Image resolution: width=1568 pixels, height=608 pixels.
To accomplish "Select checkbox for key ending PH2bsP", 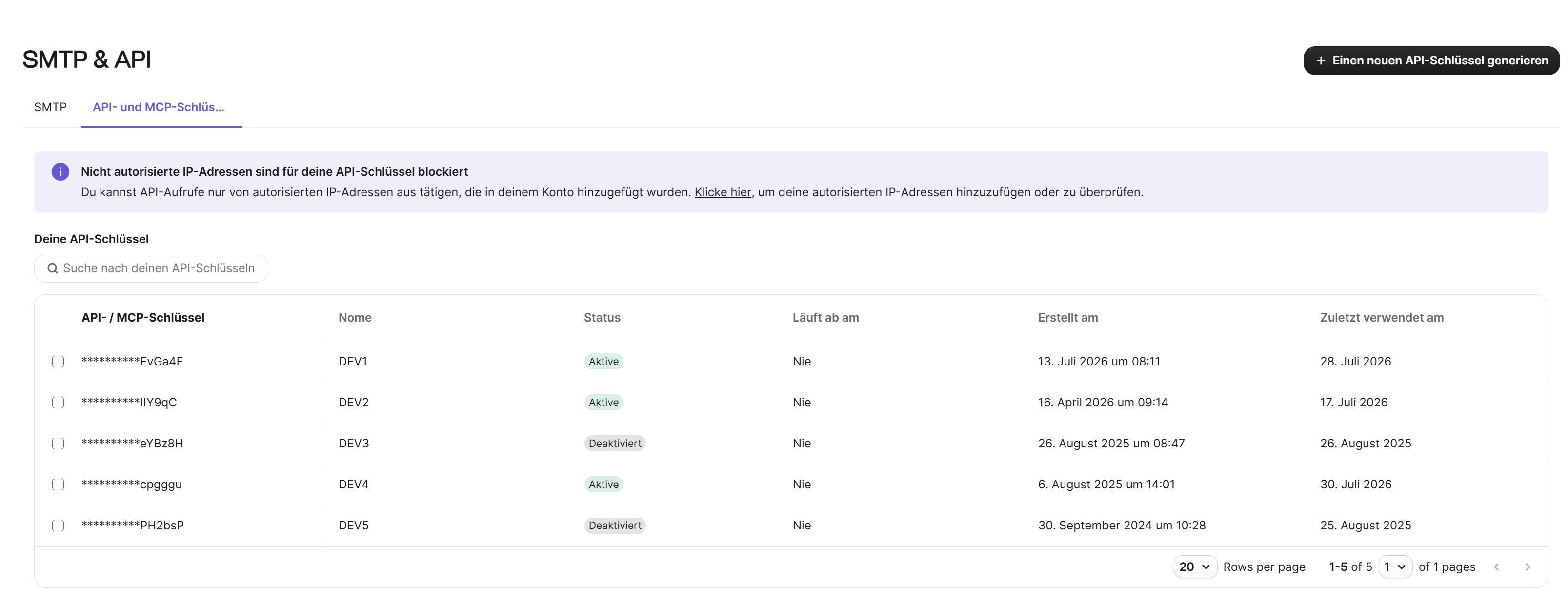I will point(58,525).
